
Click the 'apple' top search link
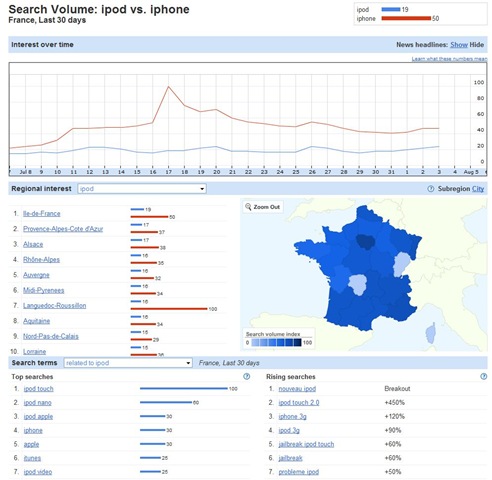point(31,444)
